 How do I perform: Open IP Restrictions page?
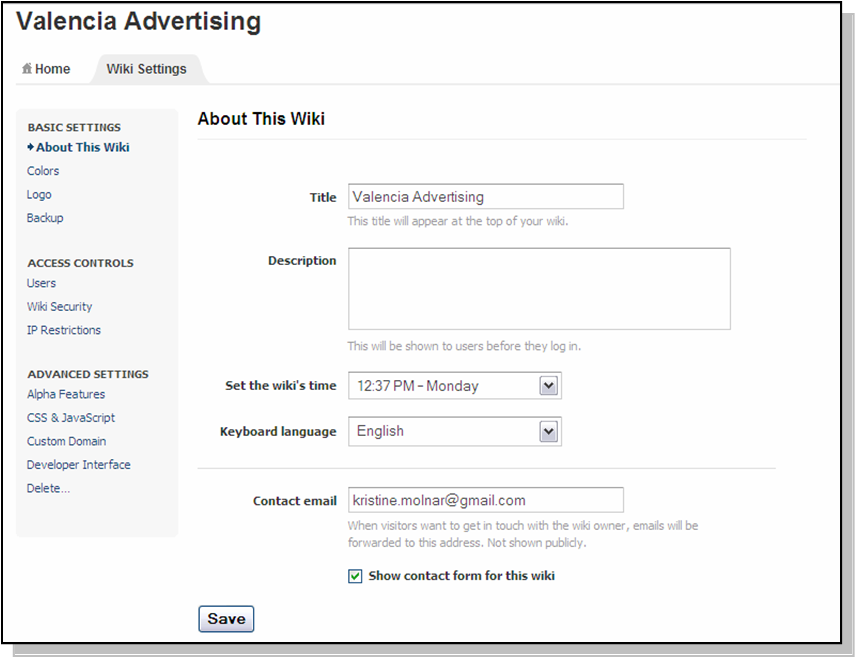[x=64, y=330]
